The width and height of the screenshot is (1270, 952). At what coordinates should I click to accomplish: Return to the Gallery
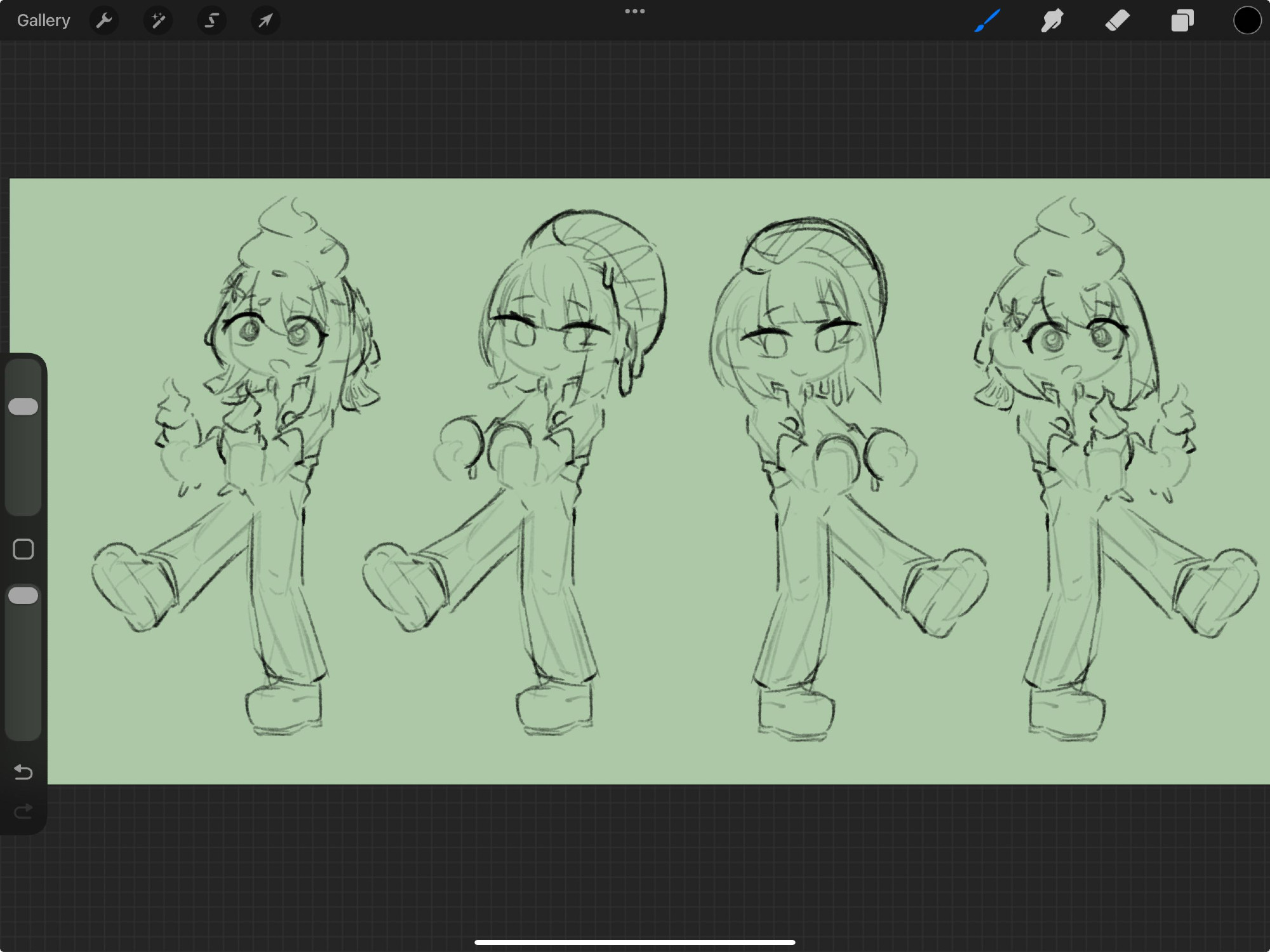tap(43, 21)
